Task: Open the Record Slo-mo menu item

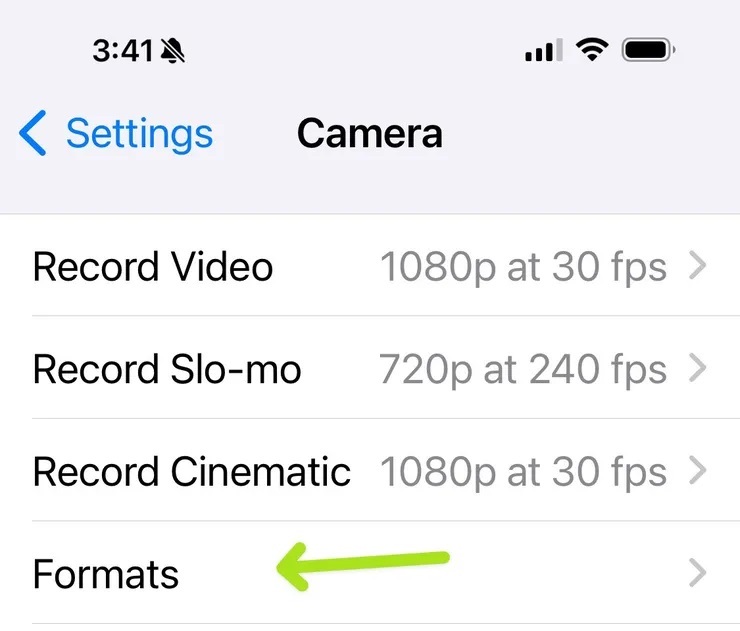Action: pyautogui.click(x=167, y=370)
